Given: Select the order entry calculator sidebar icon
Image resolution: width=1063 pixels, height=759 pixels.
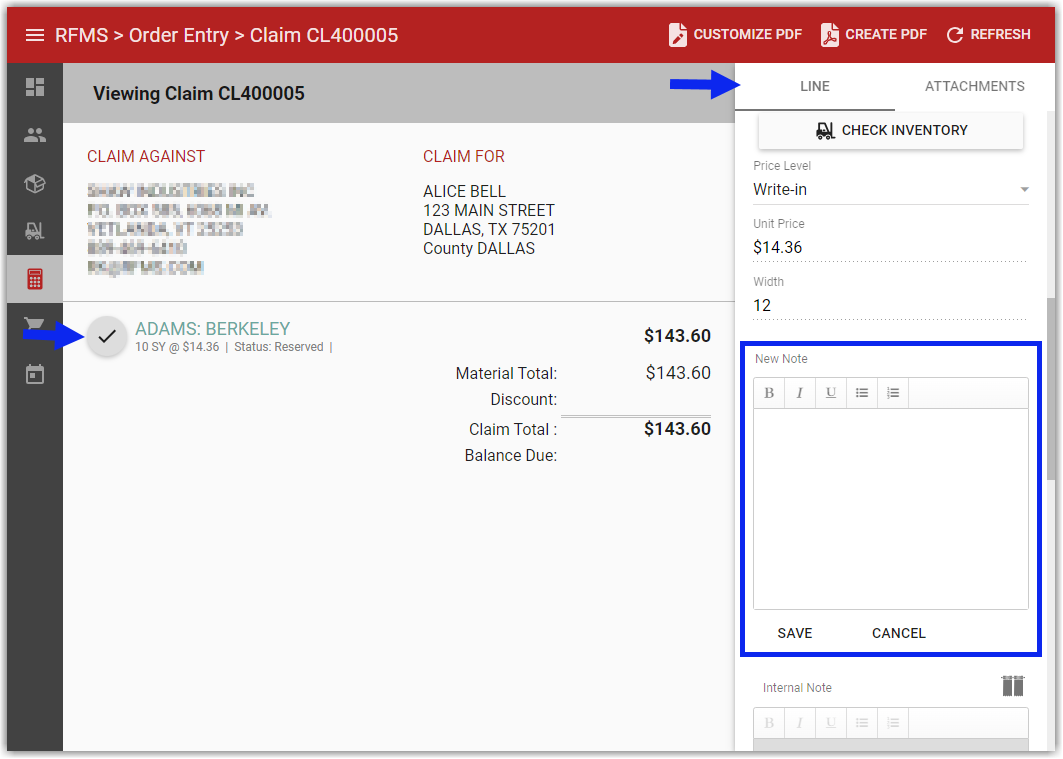Looking at the screenshot, I should click(x=35, y=279).
